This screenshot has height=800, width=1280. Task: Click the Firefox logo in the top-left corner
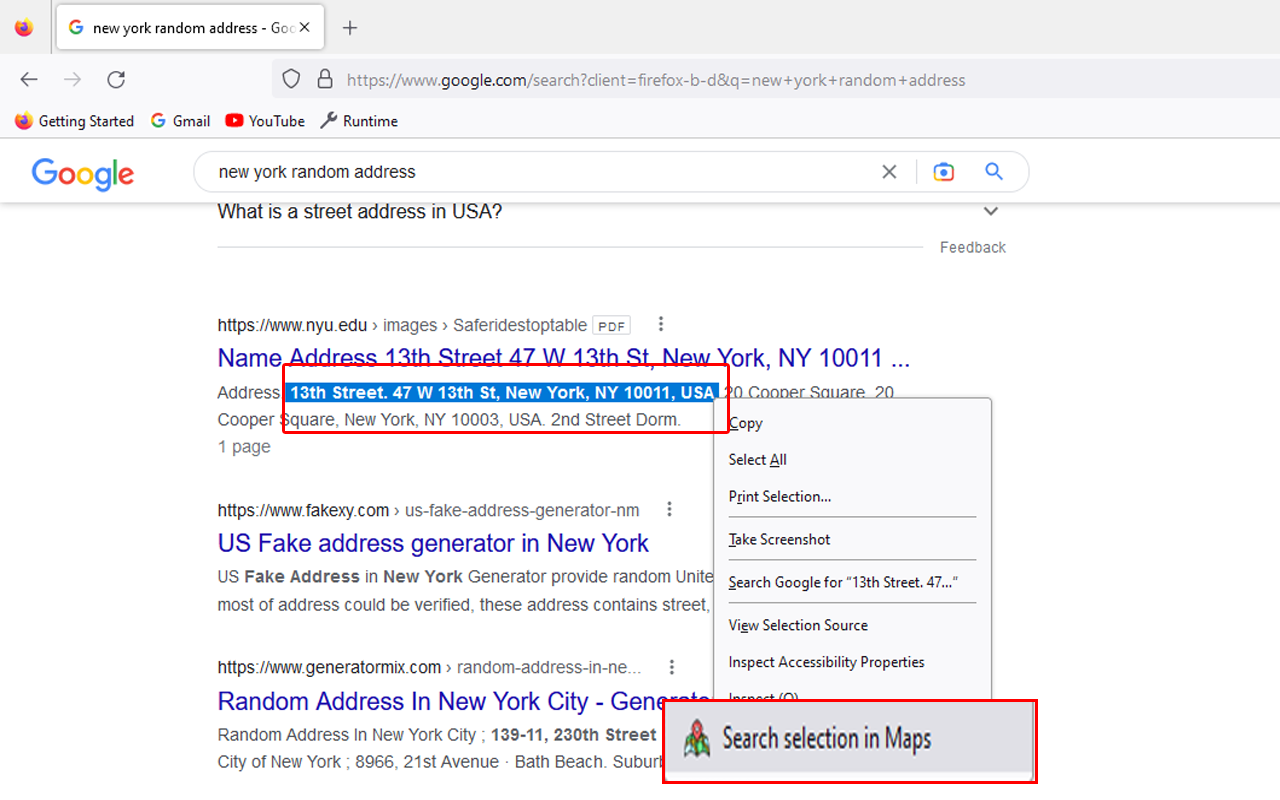click(22, 27)
